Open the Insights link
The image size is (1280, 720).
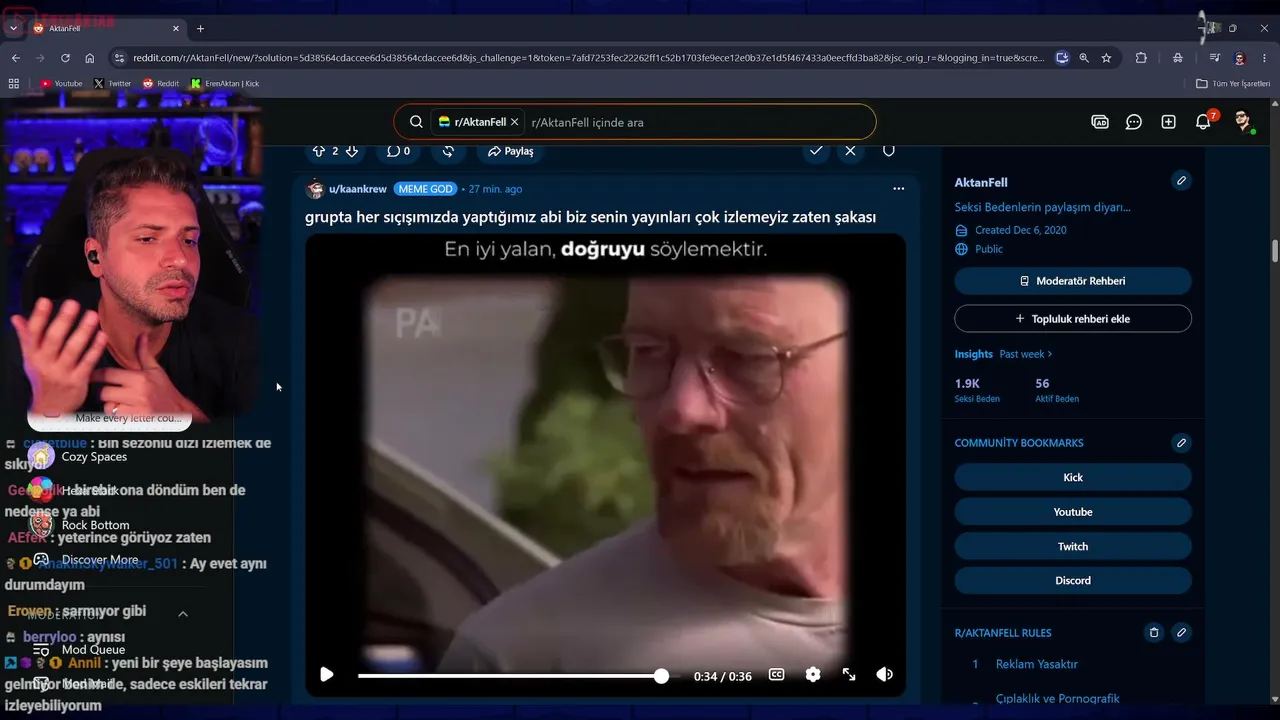pyautogui.click(x=974, y=354)
